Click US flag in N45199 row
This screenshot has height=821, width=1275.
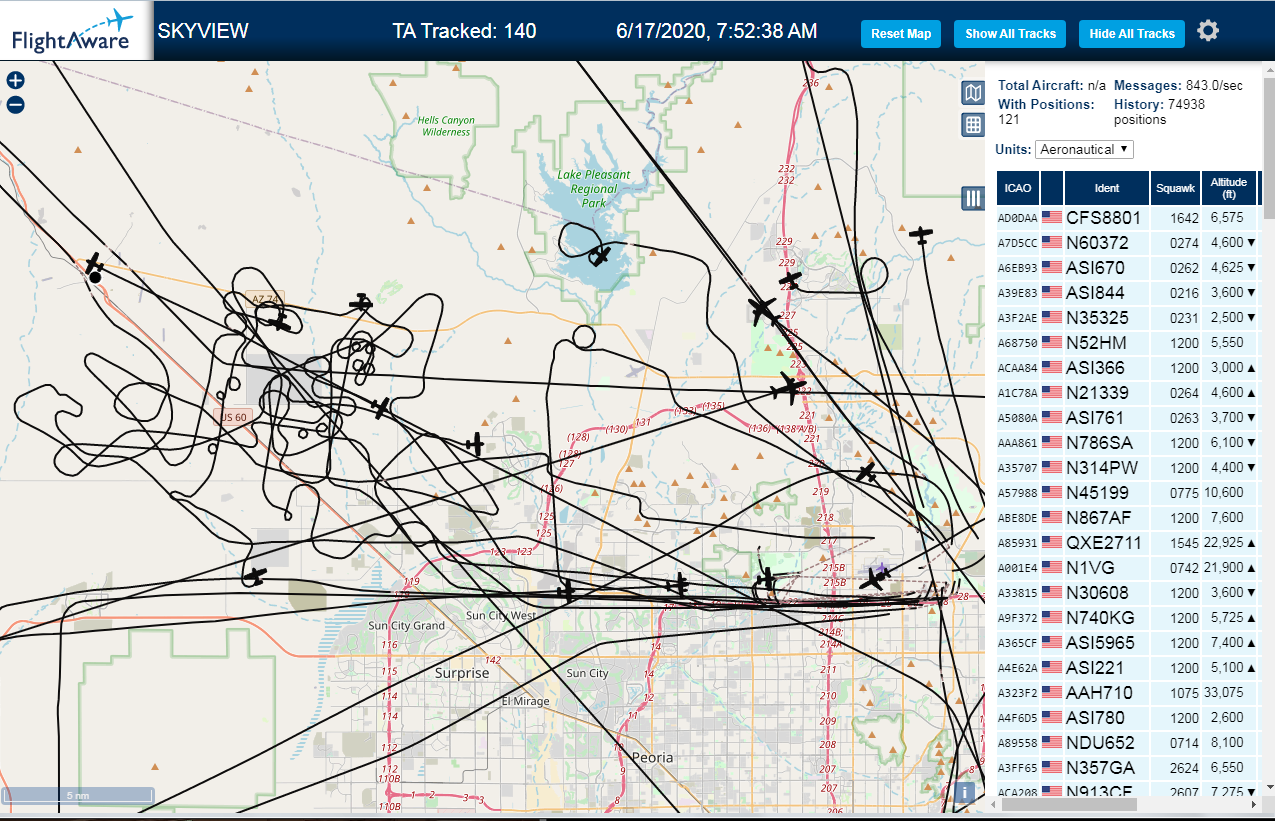[1052, 492]
